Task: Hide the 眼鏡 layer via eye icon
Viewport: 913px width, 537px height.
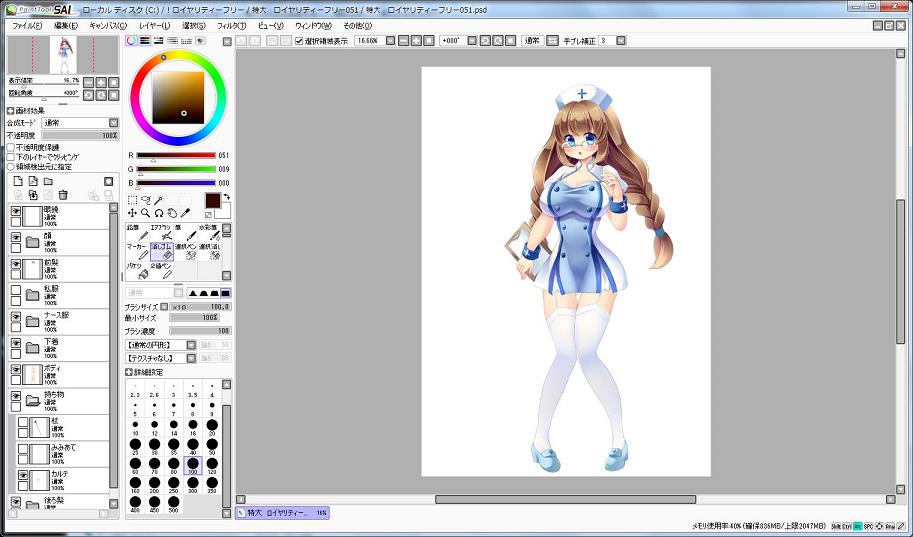Action: (16, 212)
